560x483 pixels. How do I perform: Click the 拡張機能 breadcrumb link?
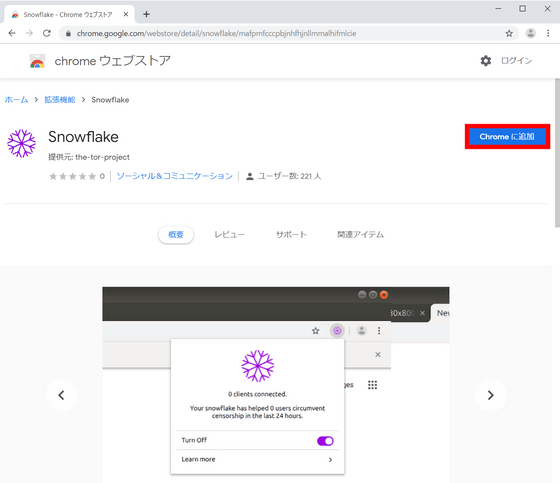(x=60, y=100)
